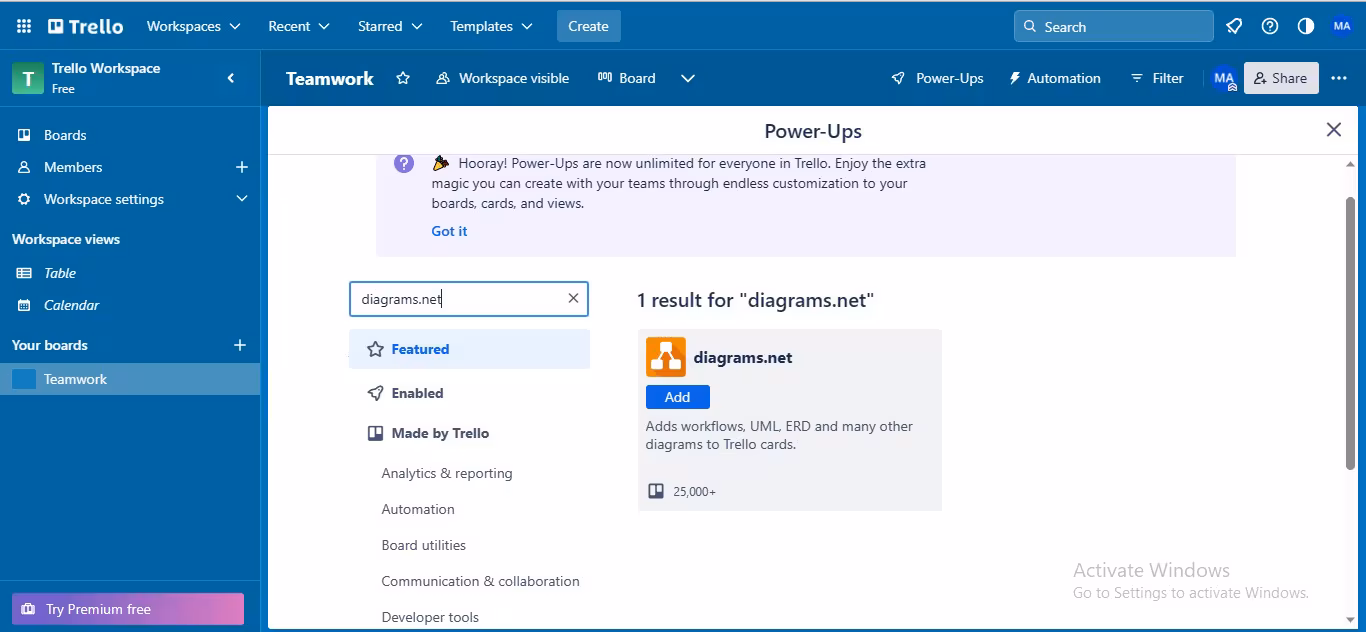Viewport: 1366px width, 632px height.
Task: Clear the Power-Ups search text
Action: (x=573, y=298)
